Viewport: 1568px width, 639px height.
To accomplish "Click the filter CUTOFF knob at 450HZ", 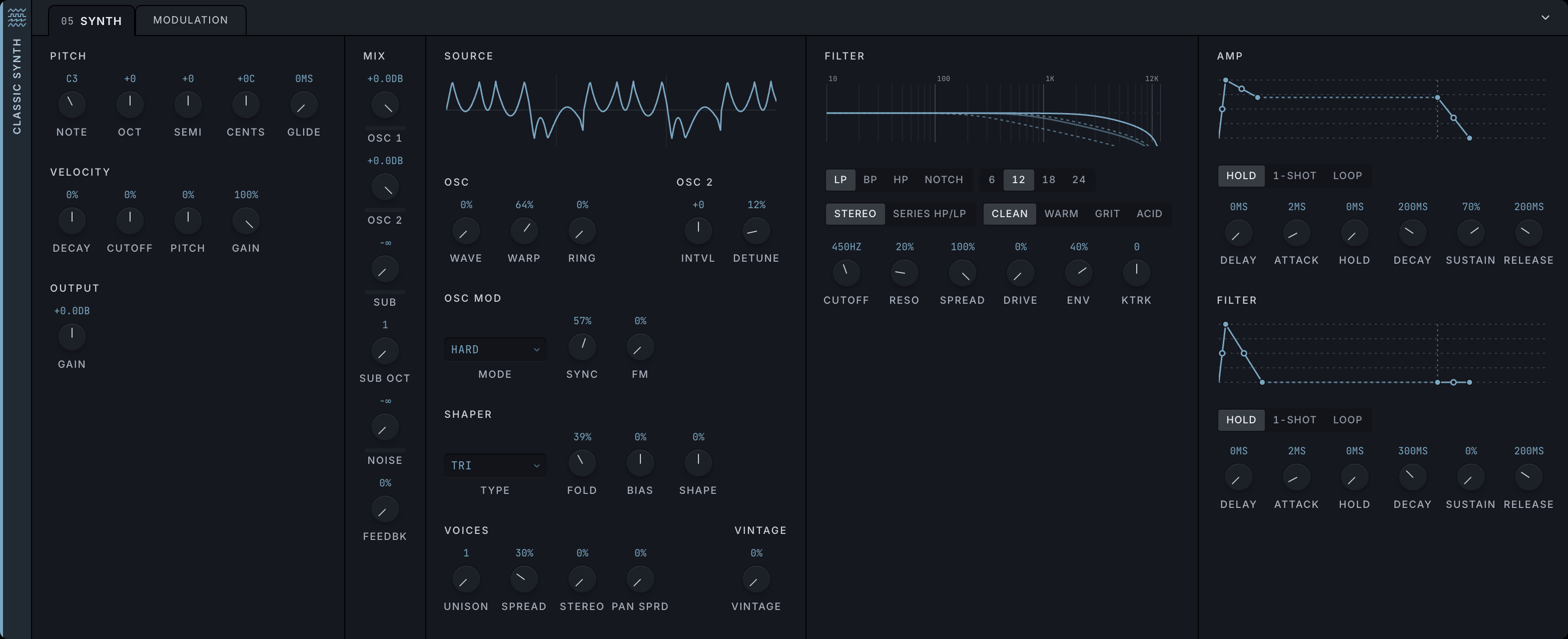I will point(846,273).
